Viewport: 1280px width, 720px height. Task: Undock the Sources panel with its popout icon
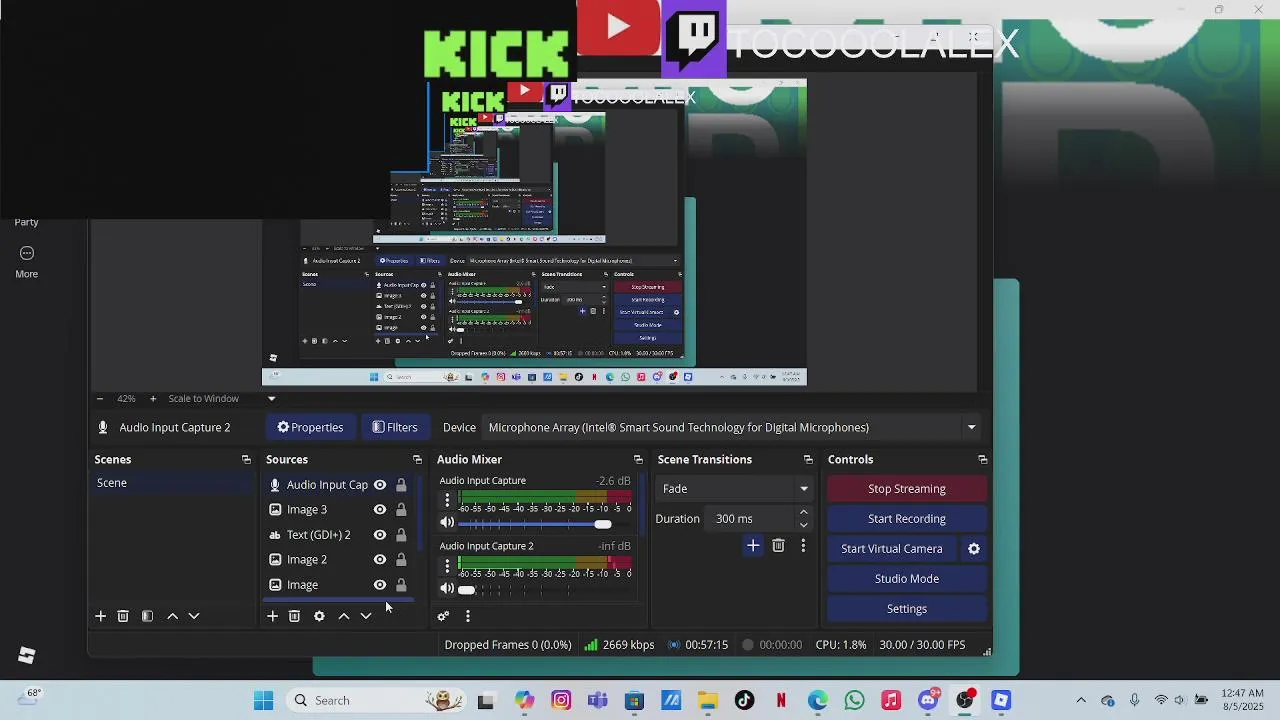(x=417, y=459)
